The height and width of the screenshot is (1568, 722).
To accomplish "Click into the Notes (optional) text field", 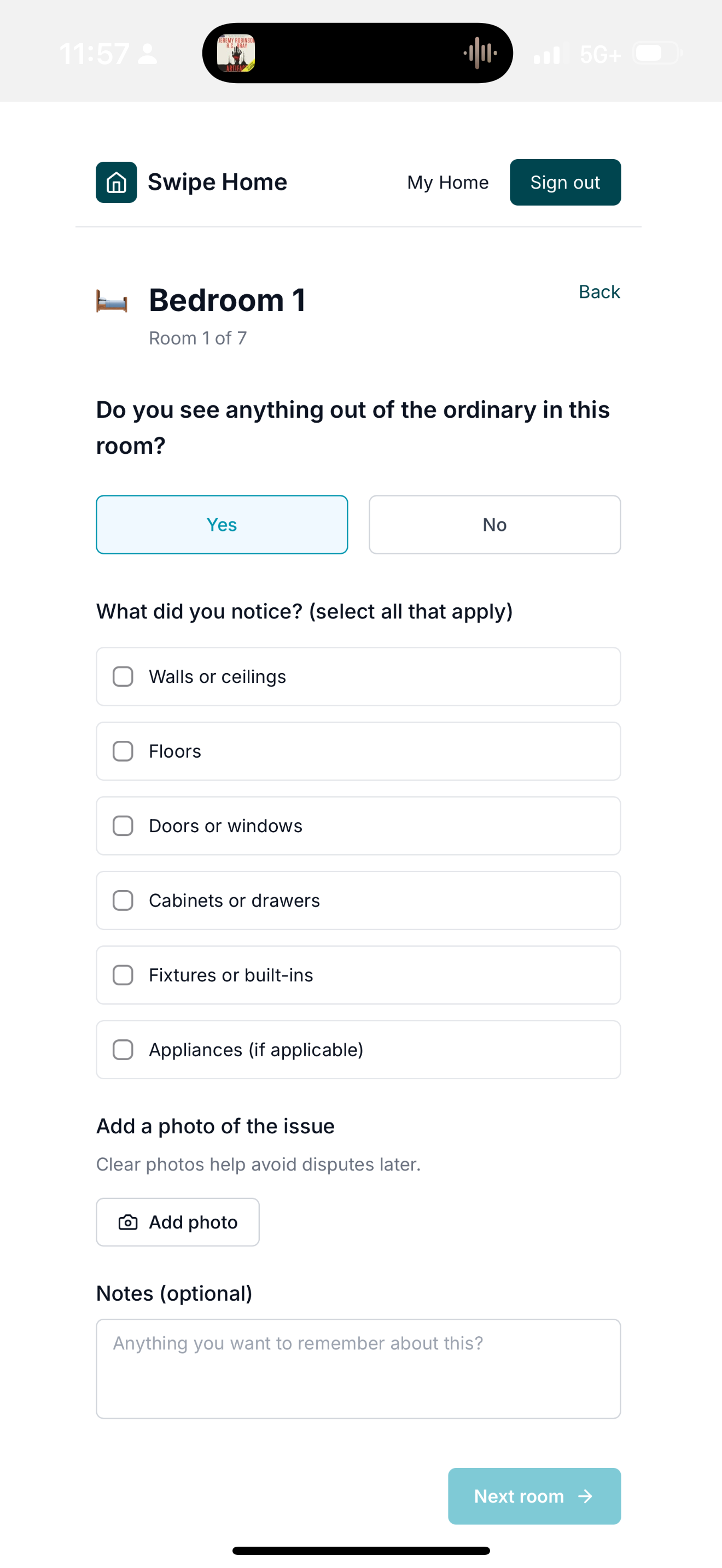I will (358, 1368).
